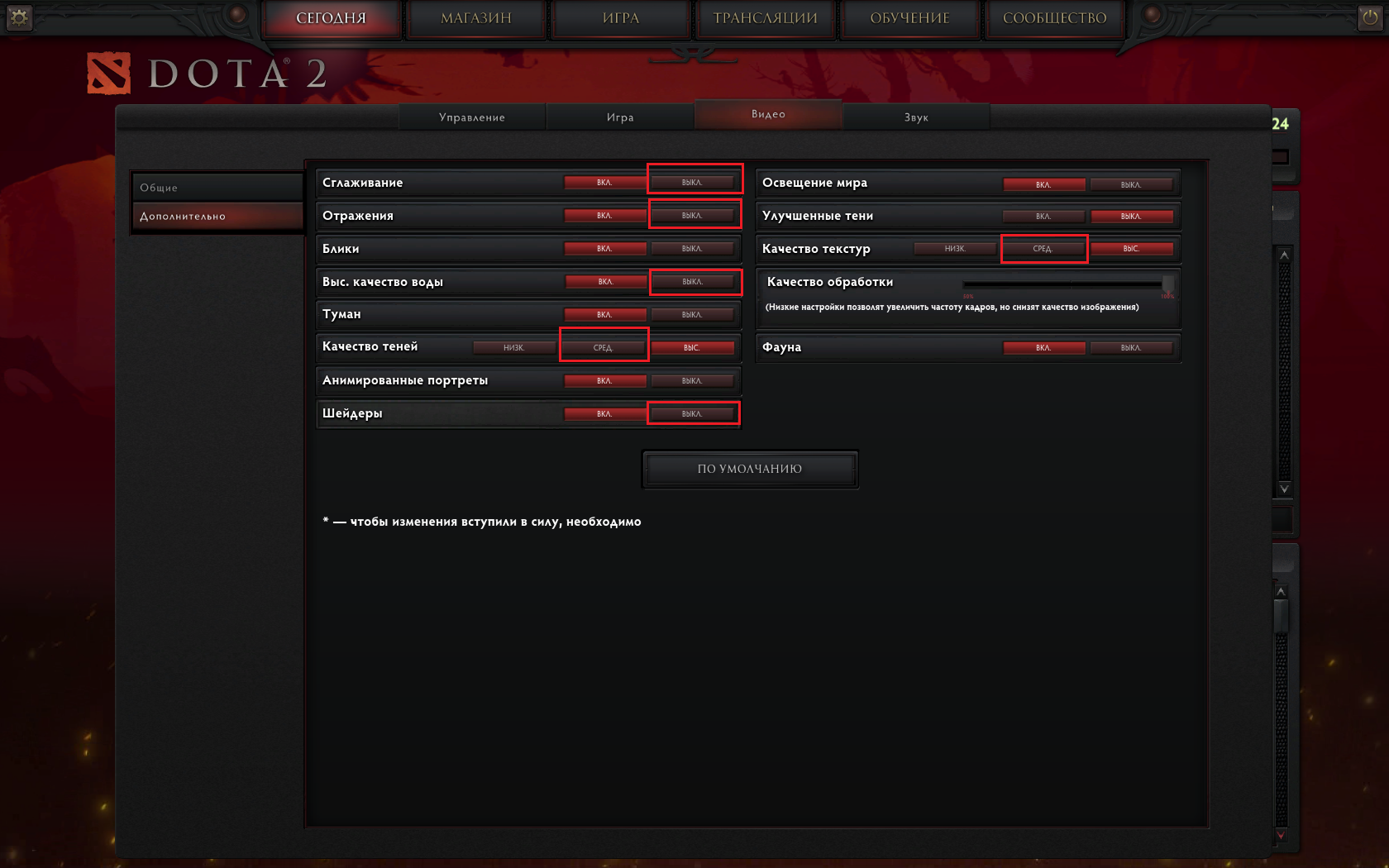Set Качество текстур to Выс.
The image size is (1389, 868).
click(x=1131, y=249)
